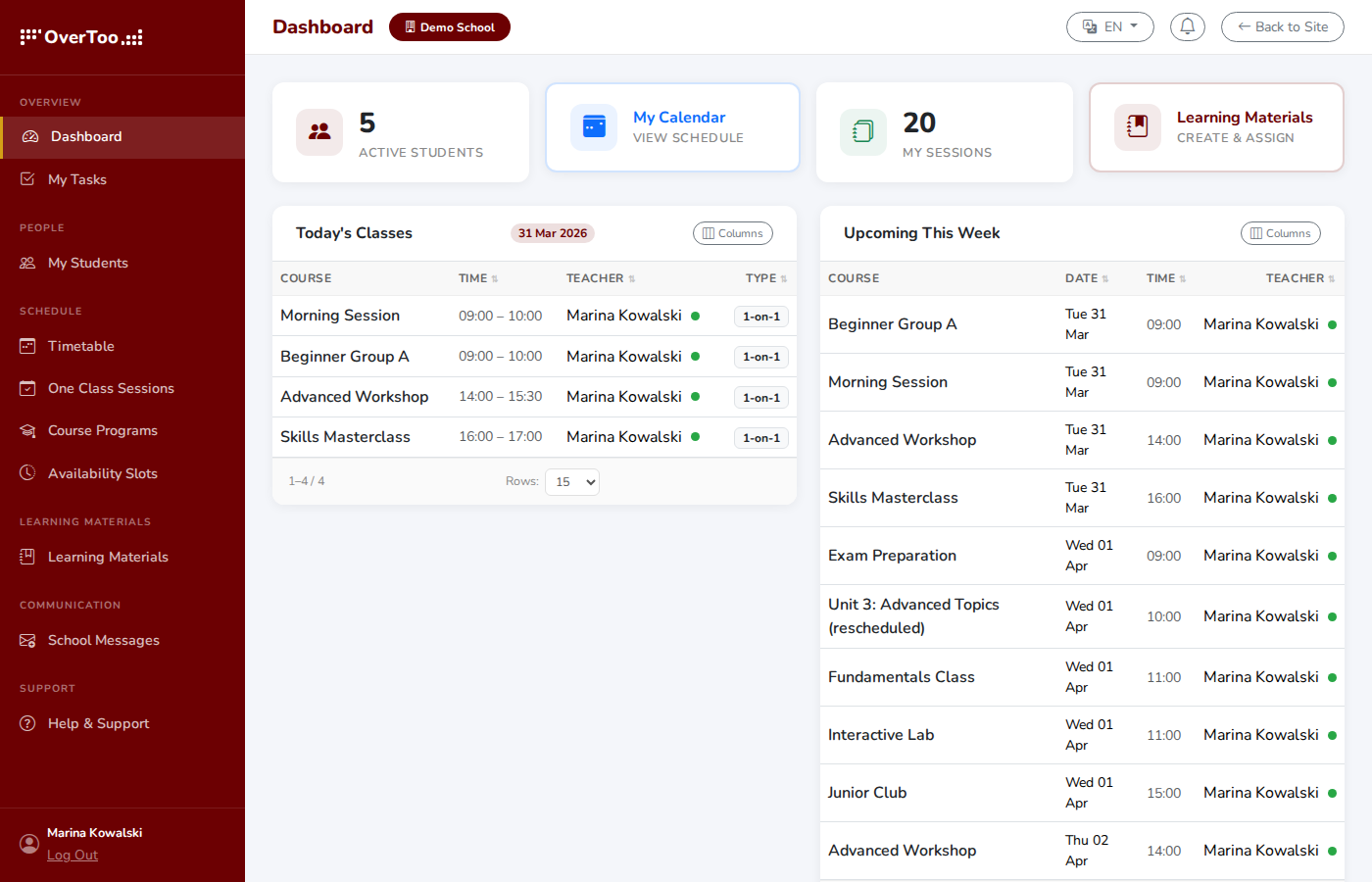Image resolution: width=1372 pixels, height=882 pixels.
Task: Click the School Messages envelope icon
Action: pyautogui.click(x=26, y=640)
